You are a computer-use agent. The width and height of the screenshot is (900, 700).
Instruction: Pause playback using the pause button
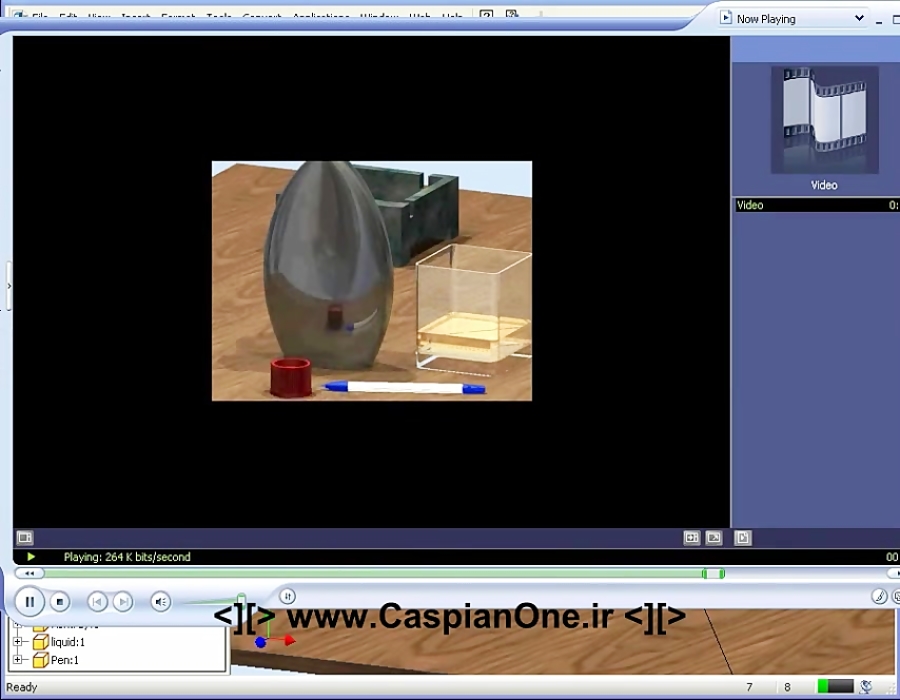[x=30, y=601]
